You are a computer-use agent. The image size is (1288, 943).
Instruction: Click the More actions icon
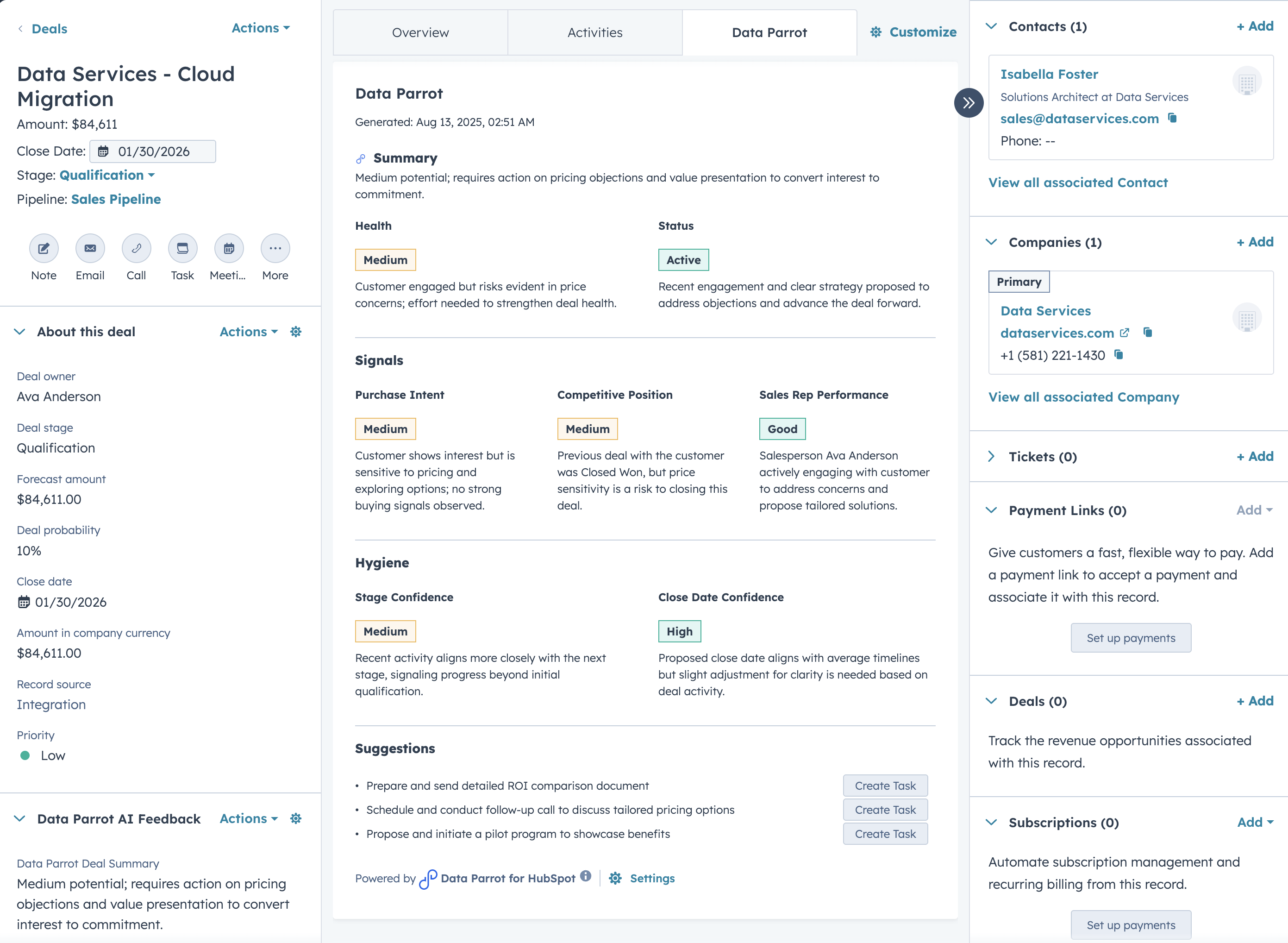tap(275, 248)
